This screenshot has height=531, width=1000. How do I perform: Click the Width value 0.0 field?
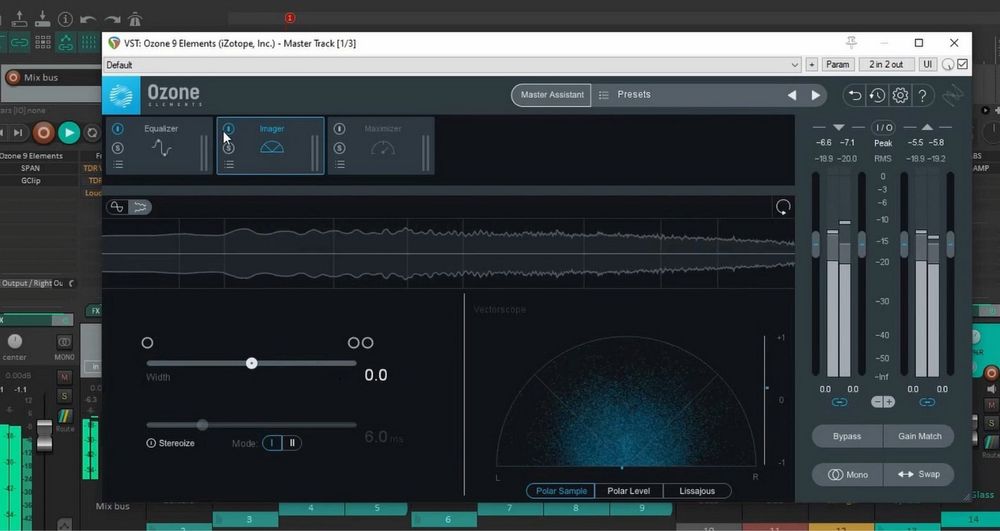point(376,375)
